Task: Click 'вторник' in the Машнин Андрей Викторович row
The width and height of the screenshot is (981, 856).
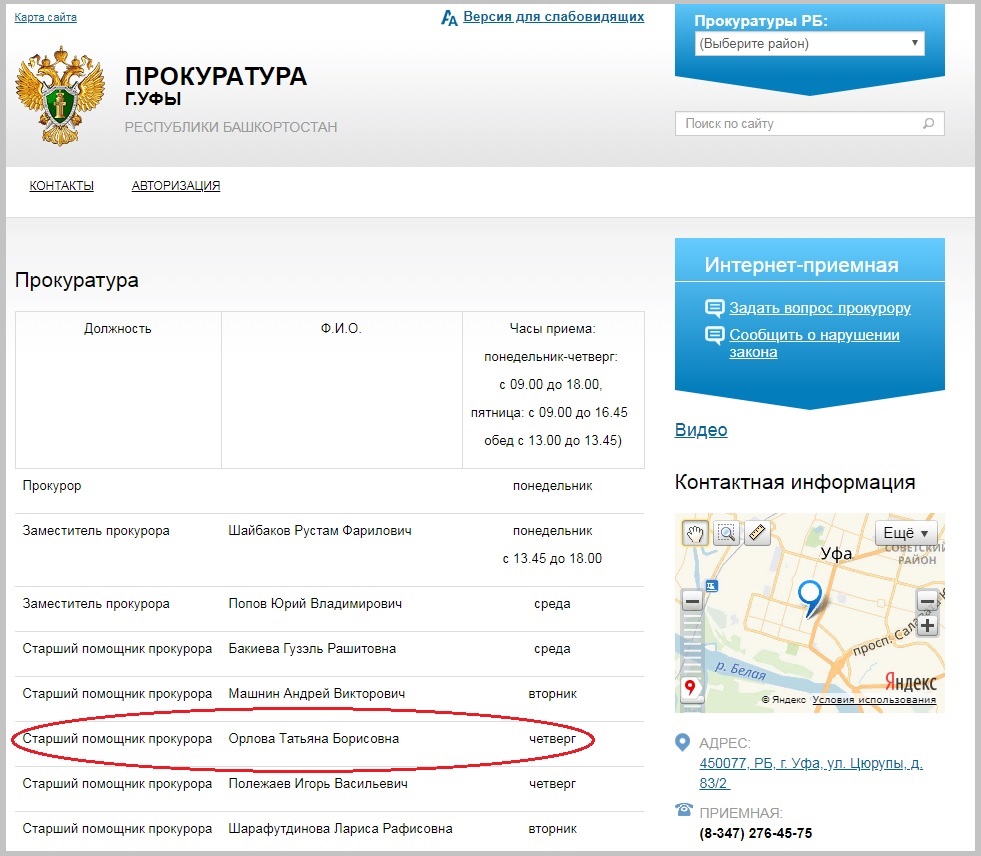Action: tap(552, 694)
